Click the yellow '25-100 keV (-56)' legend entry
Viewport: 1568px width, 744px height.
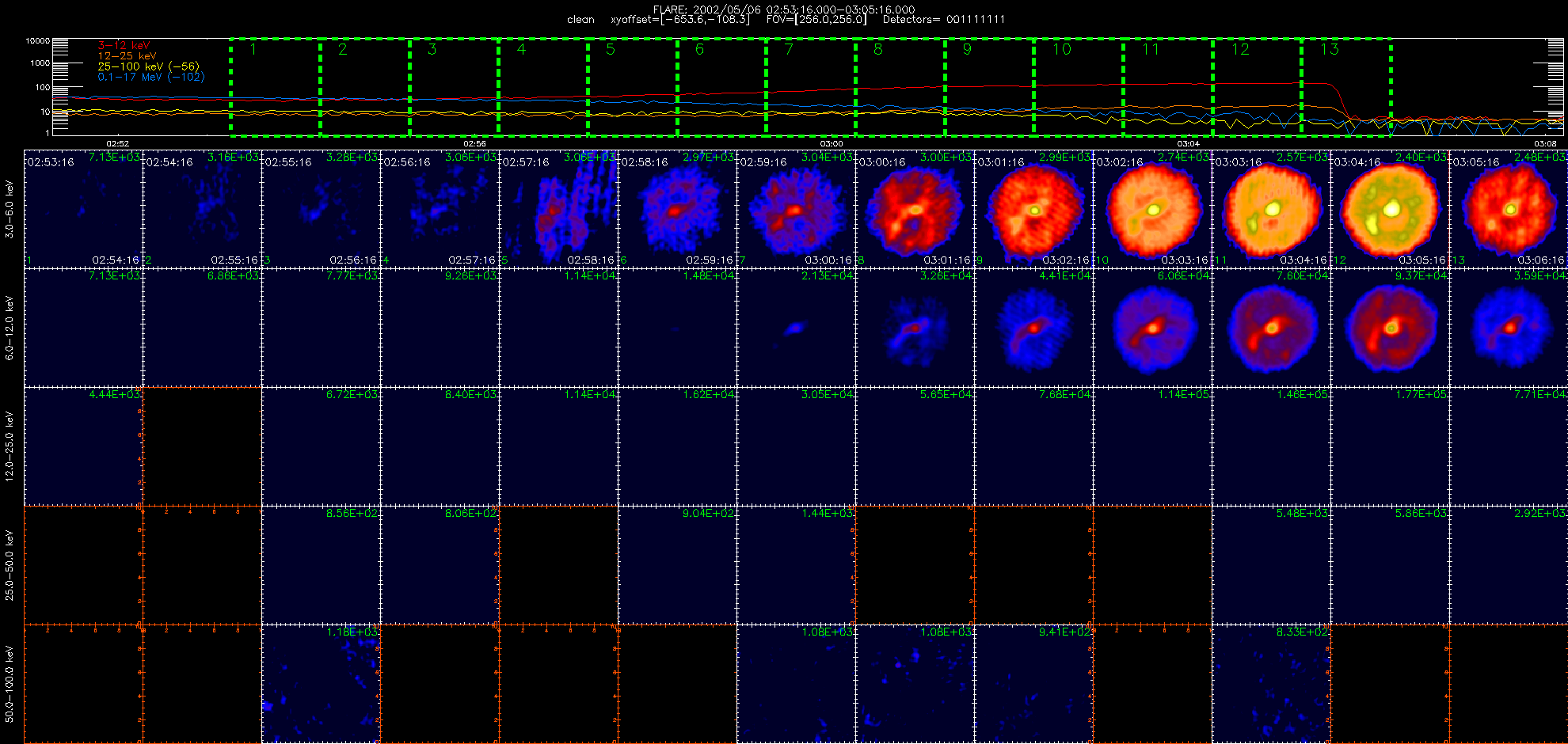(x=148, y=66)
